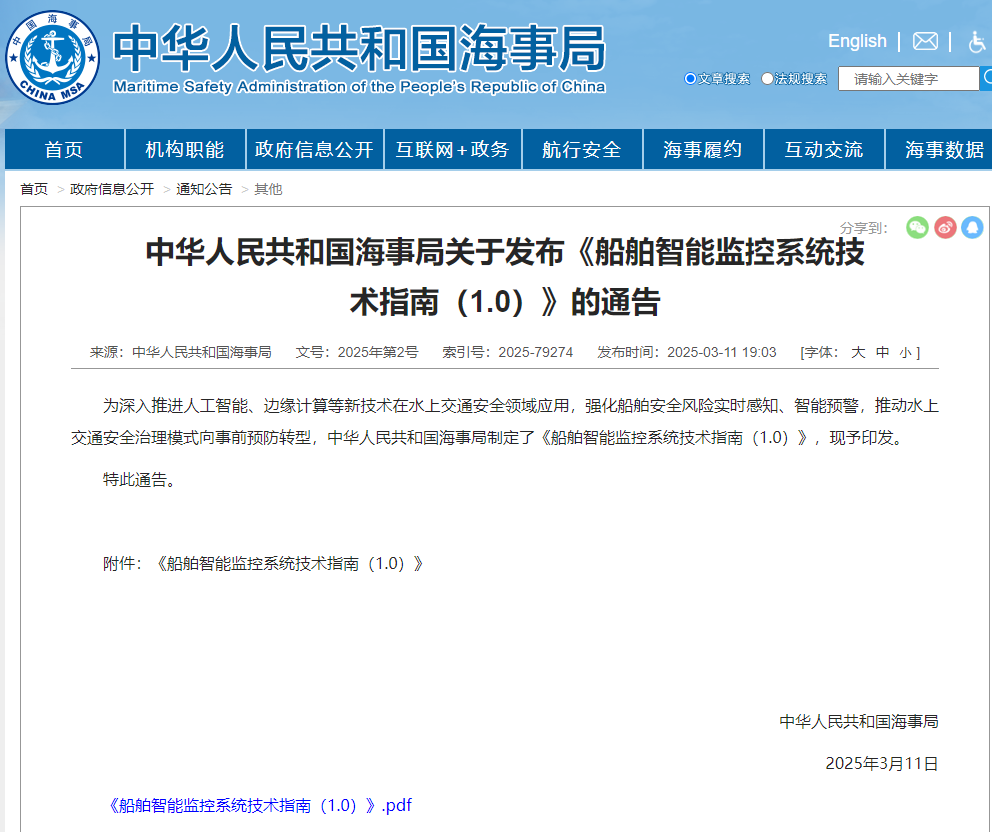Go to 通知公告 in the breadcrumb

pos(204,189)
